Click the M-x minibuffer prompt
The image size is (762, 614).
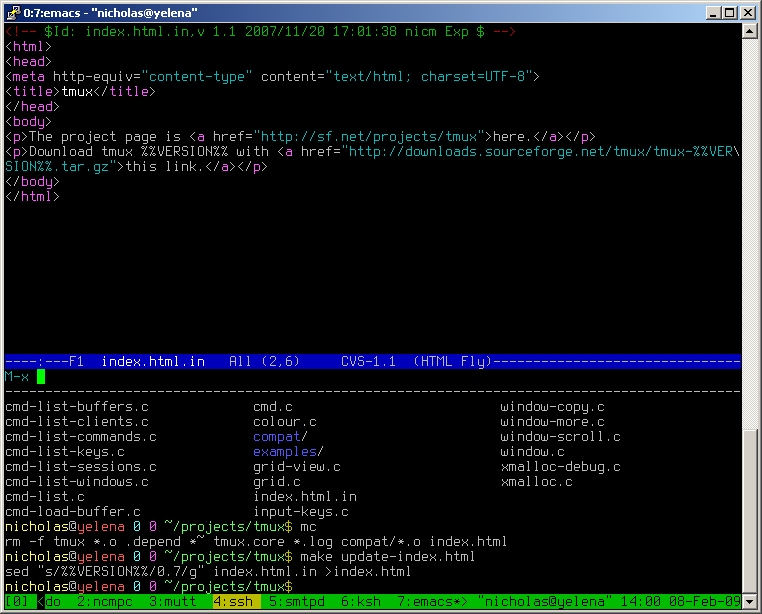click(17, 377)
